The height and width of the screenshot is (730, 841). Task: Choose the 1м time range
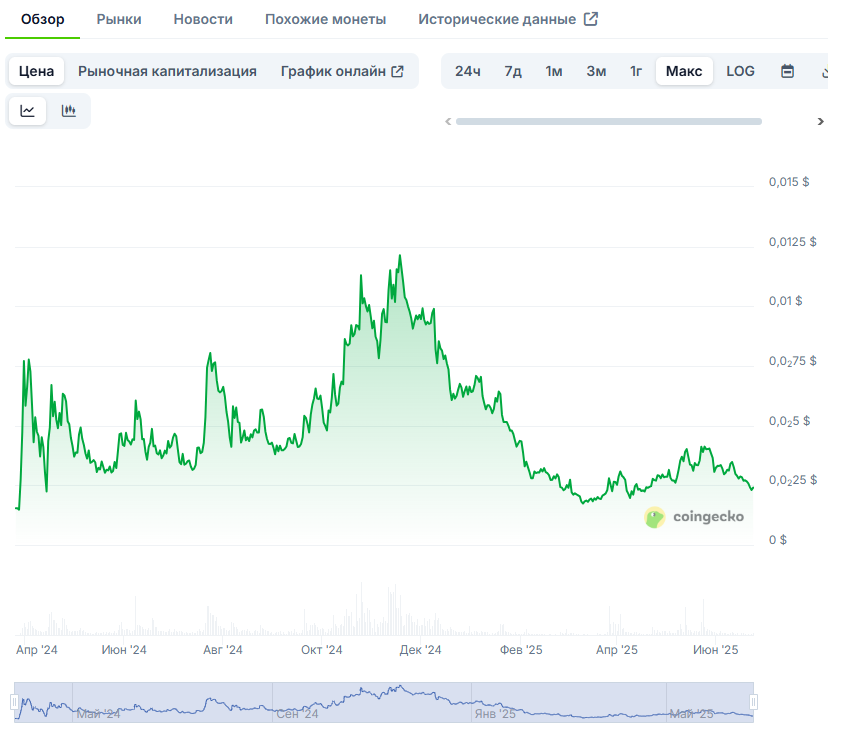pyautogui.click(x=553, y=71)
